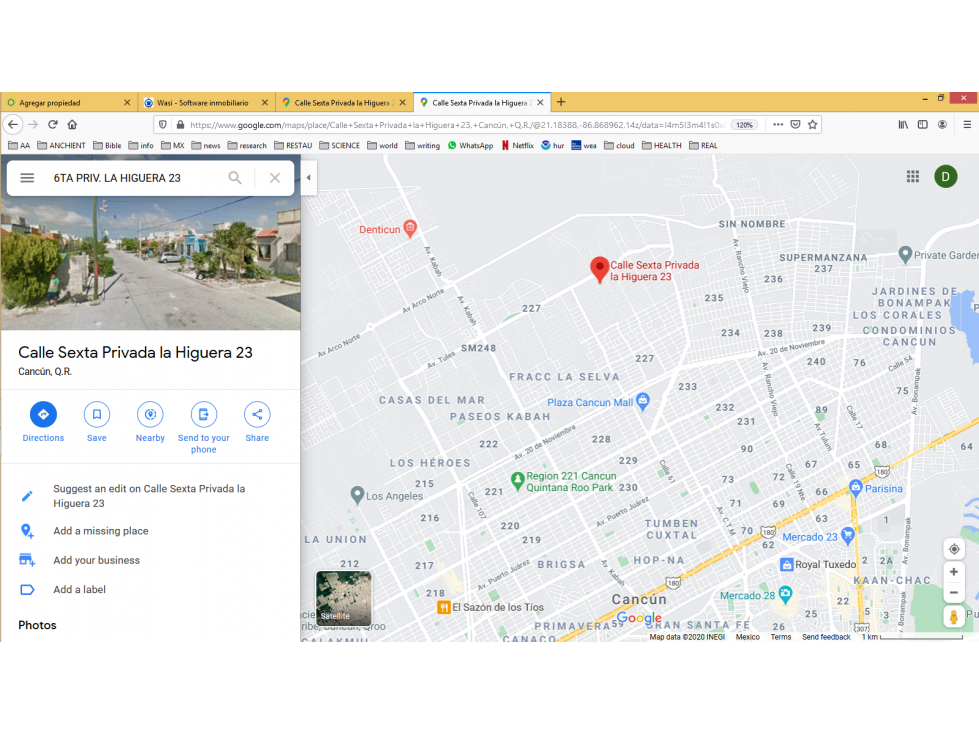Screen dimensions: 979x734
Task: Click the Los Angeles map marker
Action: click(x=357, y=495)
